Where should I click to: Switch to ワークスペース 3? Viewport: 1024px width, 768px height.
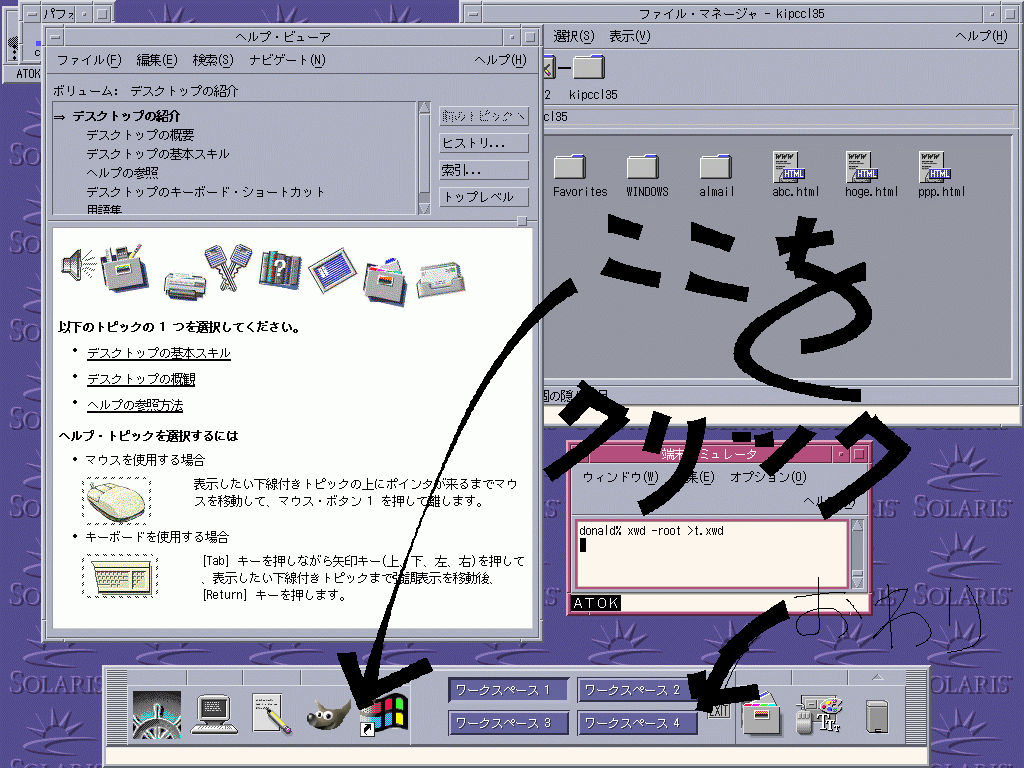[507, 723]
